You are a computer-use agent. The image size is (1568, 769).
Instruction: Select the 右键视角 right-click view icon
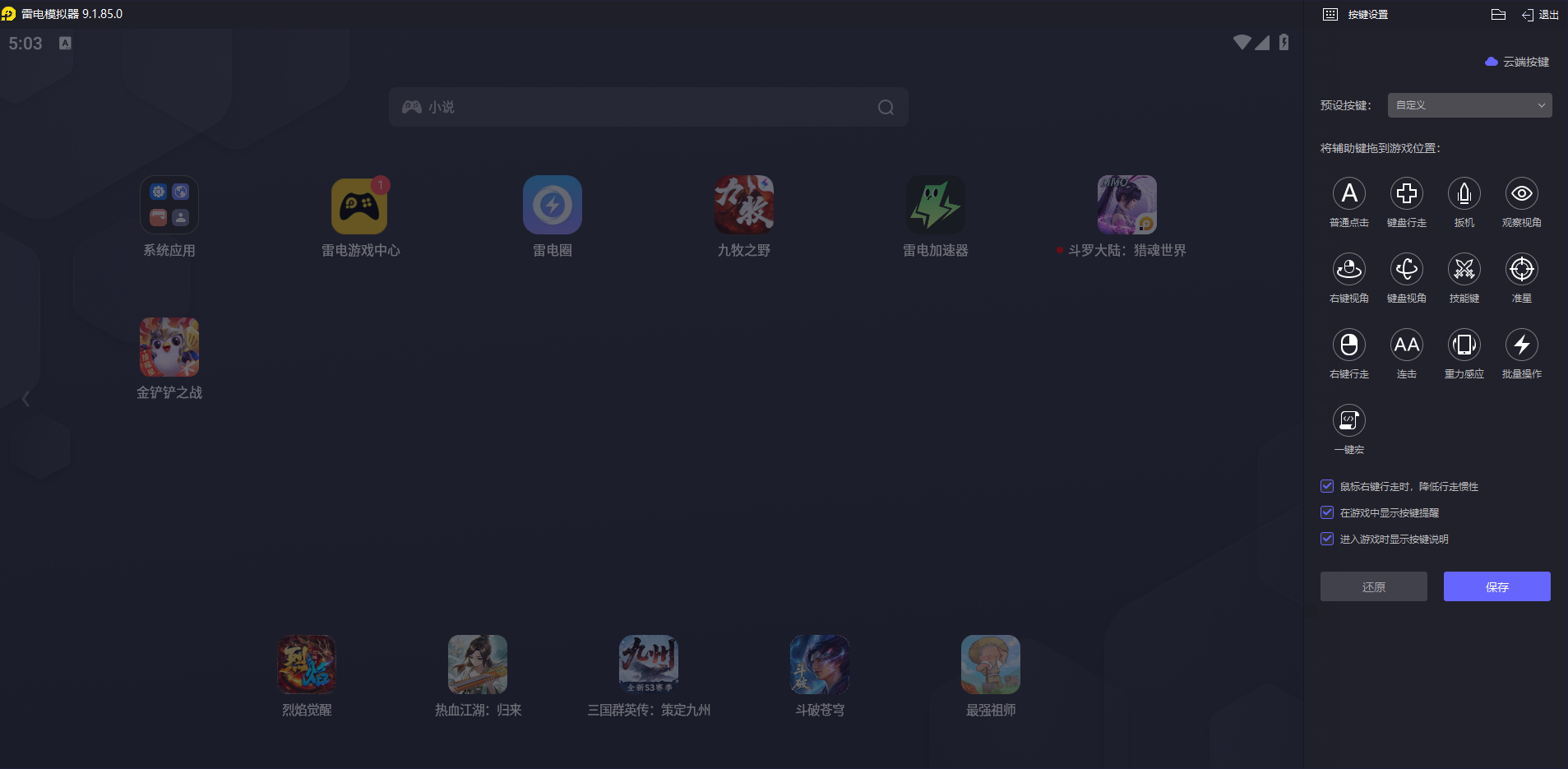[1349, 269]
